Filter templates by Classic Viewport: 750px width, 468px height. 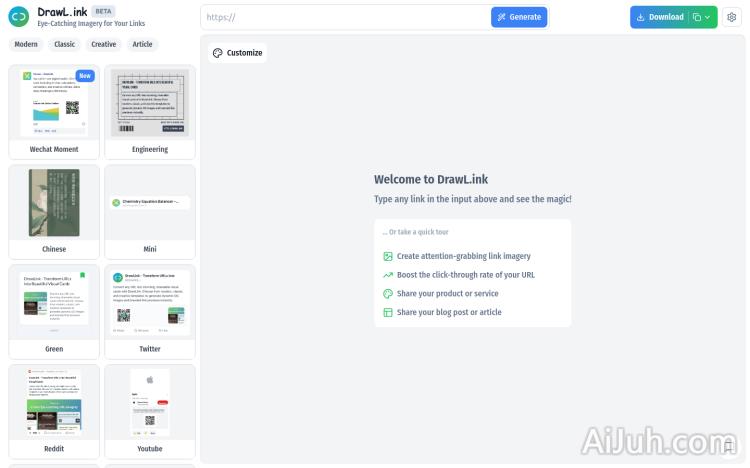[64, 44]
